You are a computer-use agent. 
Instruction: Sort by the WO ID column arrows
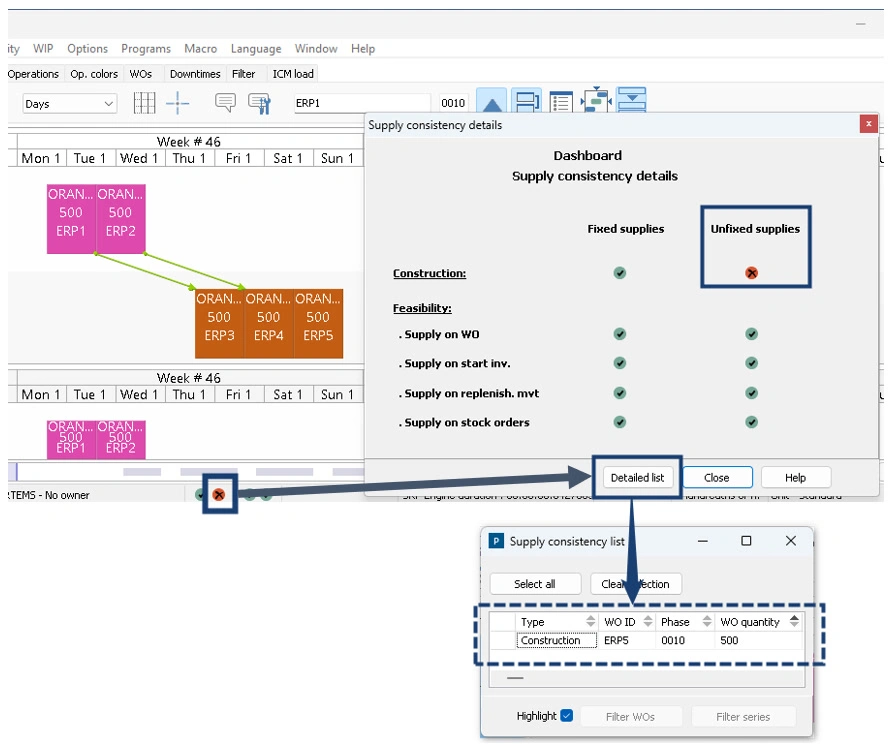click(x=648, y=621)
